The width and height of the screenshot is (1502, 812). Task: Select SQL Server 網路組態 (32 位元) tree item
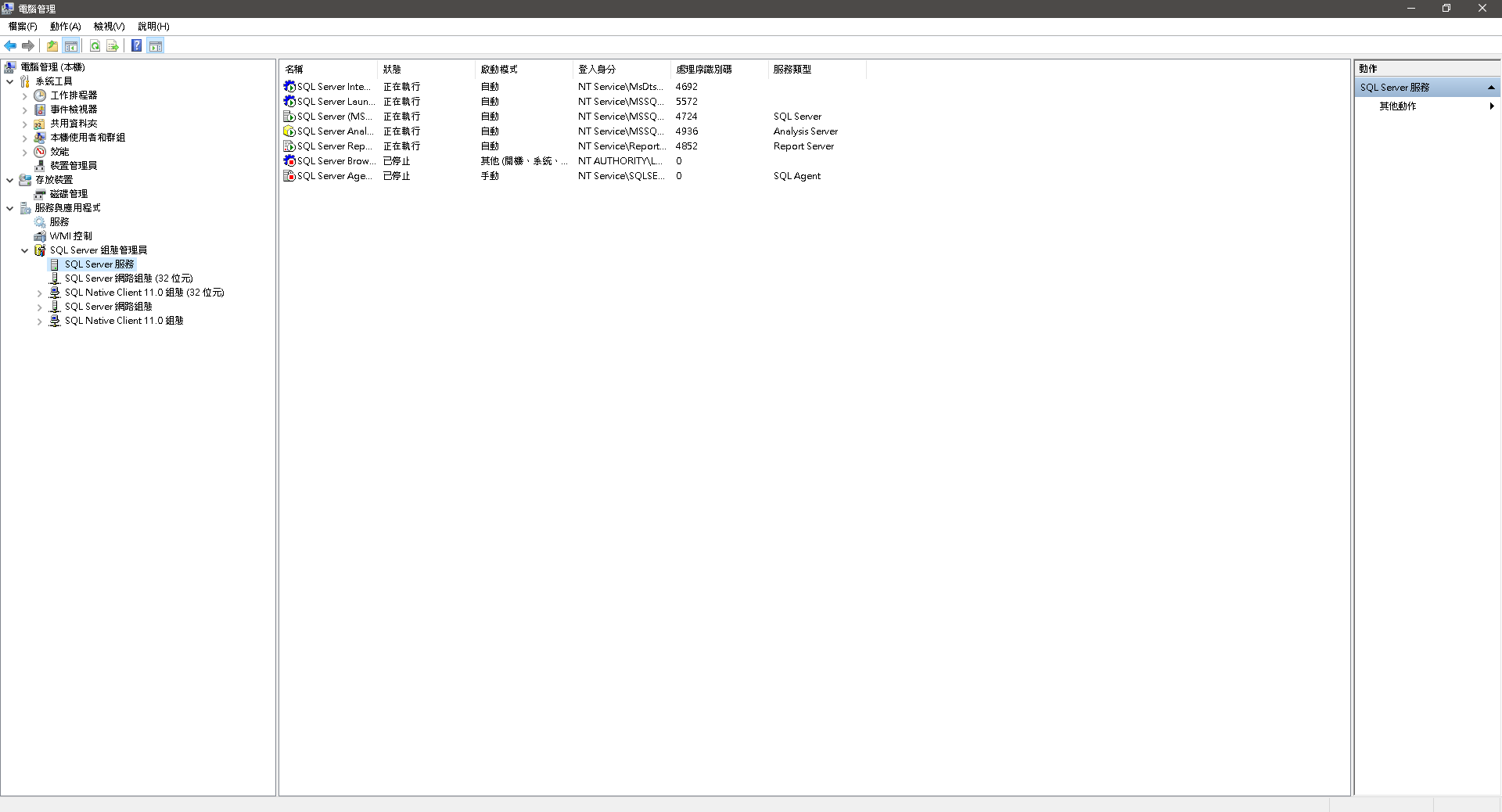coord(129,278)
